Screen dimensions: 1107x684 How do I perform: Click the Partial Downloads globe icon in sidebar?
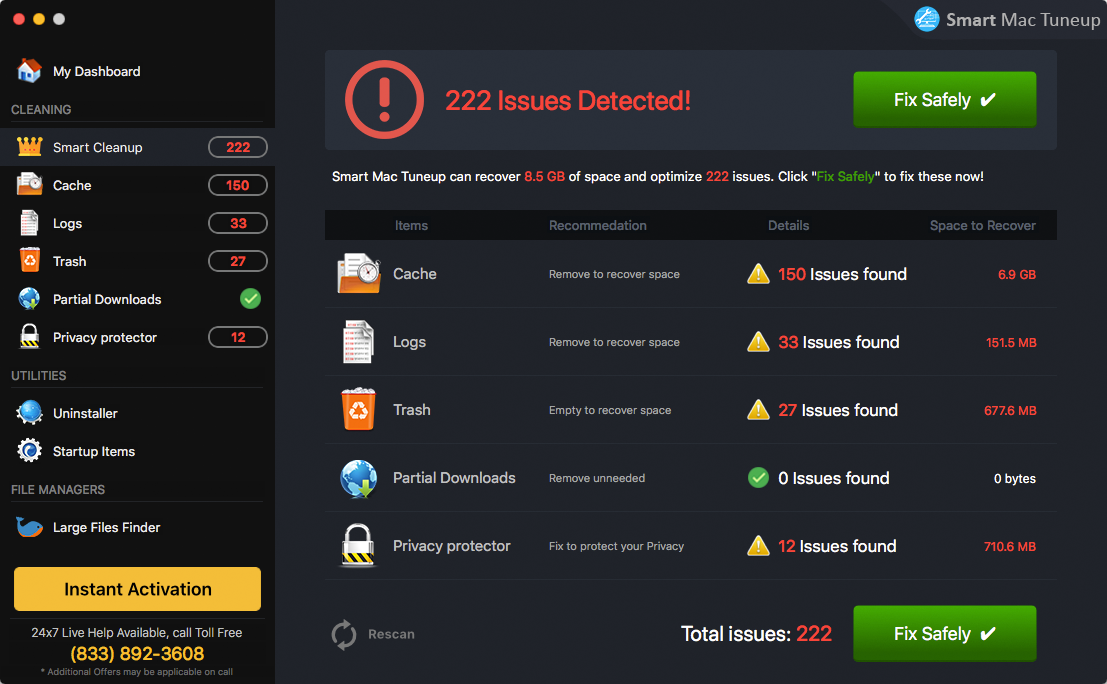pyautogui.click(x=30, y=299)
